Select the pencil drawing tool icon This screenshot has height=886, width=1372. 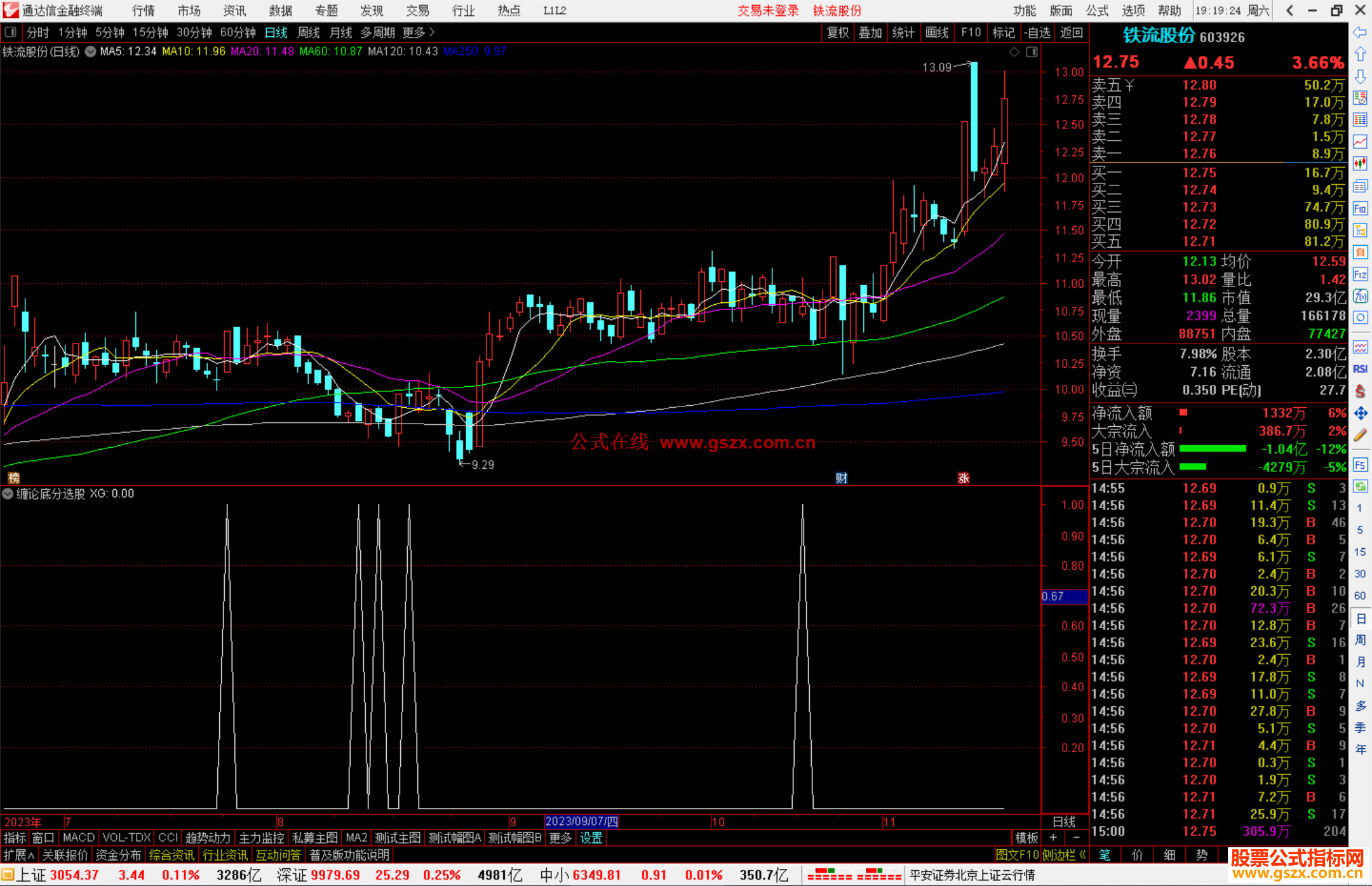click(1360, 436)
